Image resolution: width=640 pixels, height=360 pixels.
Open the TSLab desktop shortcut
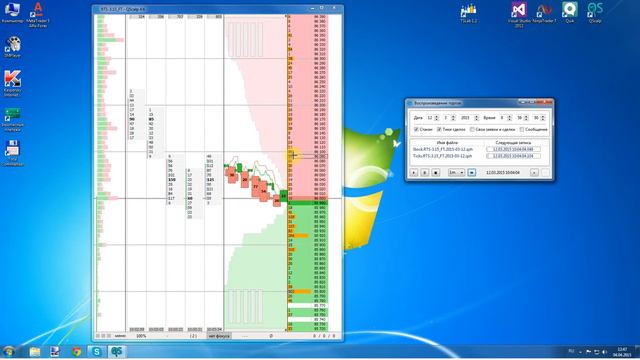click(469, 13)
